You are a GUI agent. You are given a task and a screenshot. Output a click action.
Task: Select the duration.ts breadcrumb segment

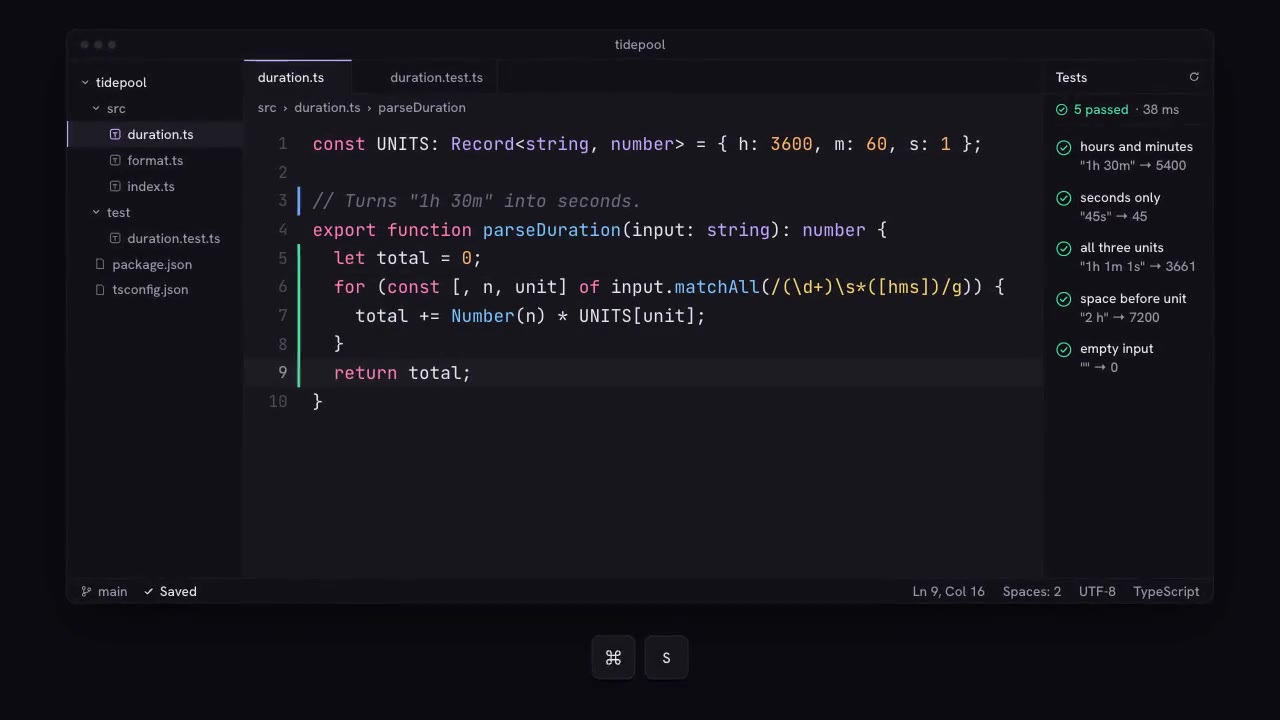[327, 107]
